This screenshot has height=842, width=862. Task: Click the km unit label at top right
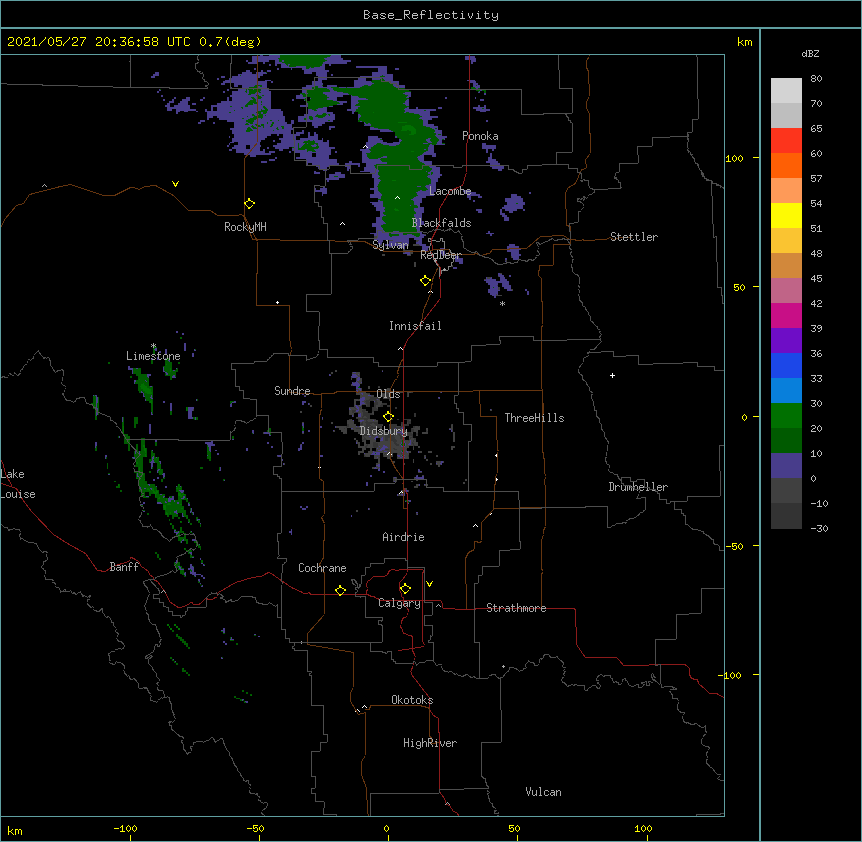pos(744,42)
